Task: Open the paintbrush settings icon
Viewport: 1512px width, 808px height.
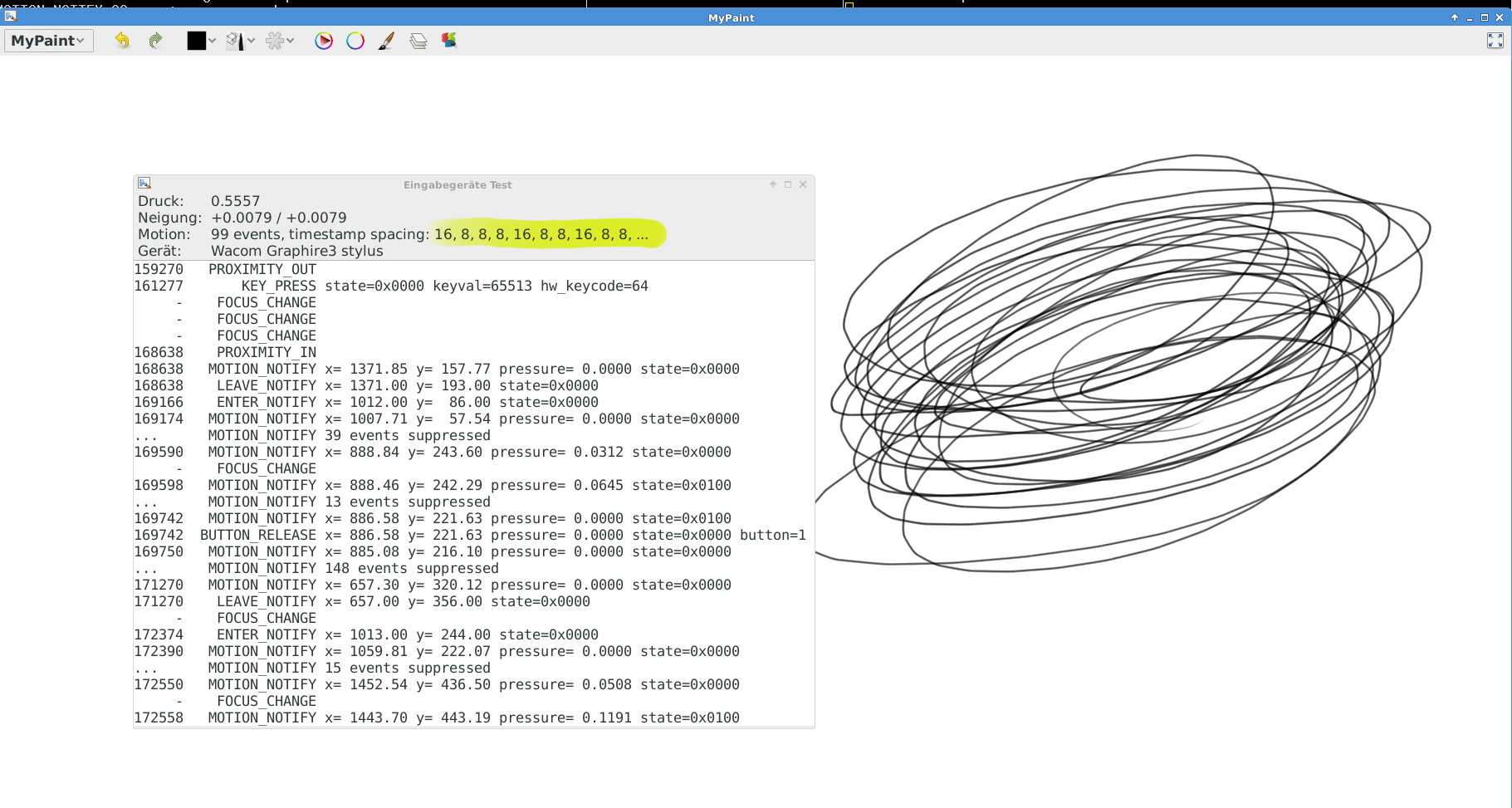Action: coord(386,41)
